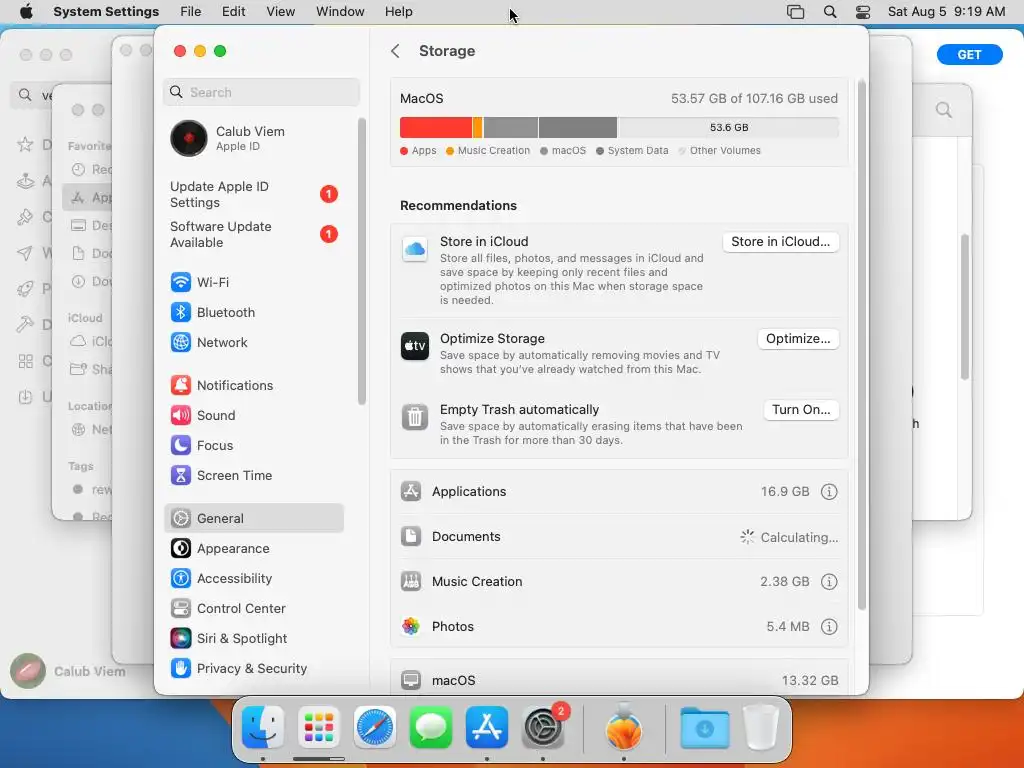Click GET button in App Store window

[x=969, y=55]
